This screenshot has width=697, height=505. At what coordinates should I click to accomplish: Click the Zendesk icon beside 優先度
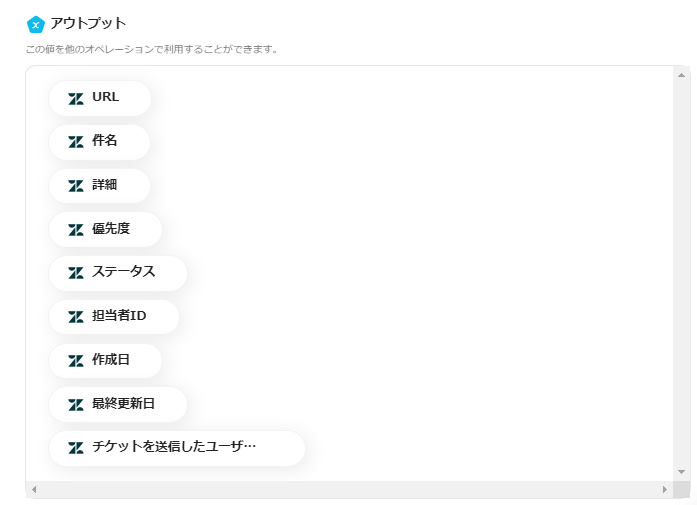pos(76,229)
